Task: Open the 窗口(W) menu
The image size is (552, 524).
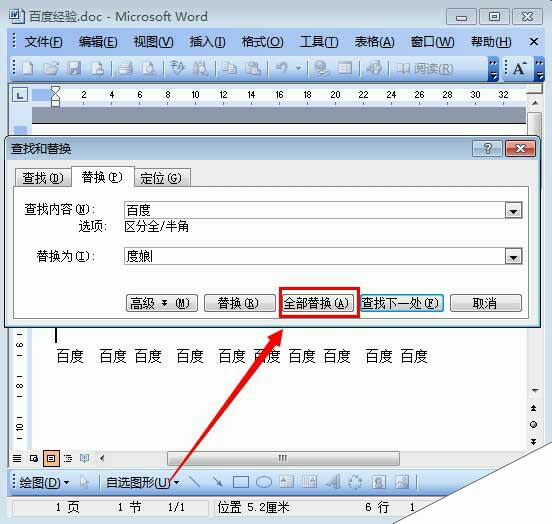Action: pos(432,42)
